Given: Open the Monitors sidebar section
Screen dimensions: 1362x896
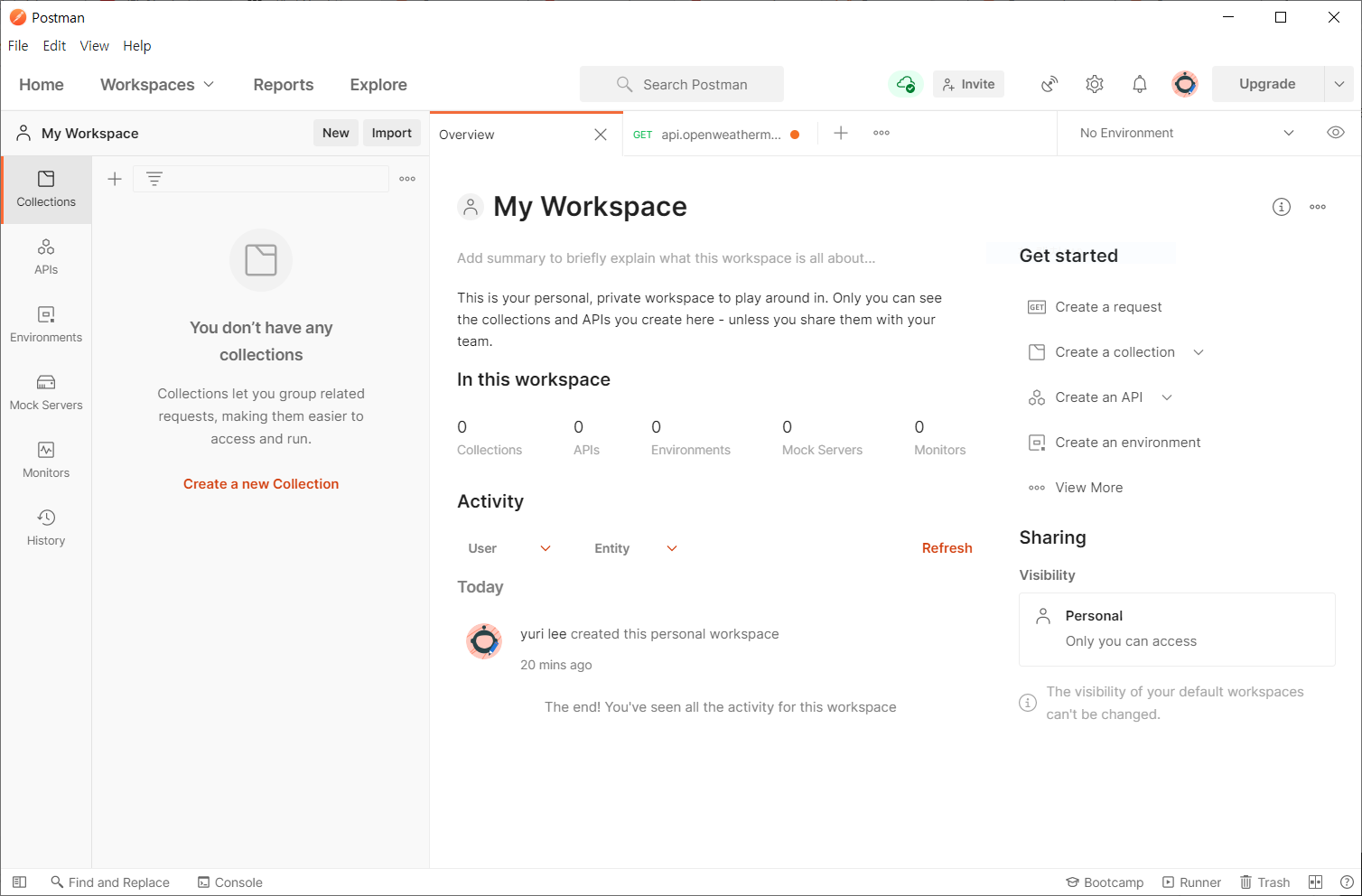Looking at the screenshot, I should tap(46, 460).
